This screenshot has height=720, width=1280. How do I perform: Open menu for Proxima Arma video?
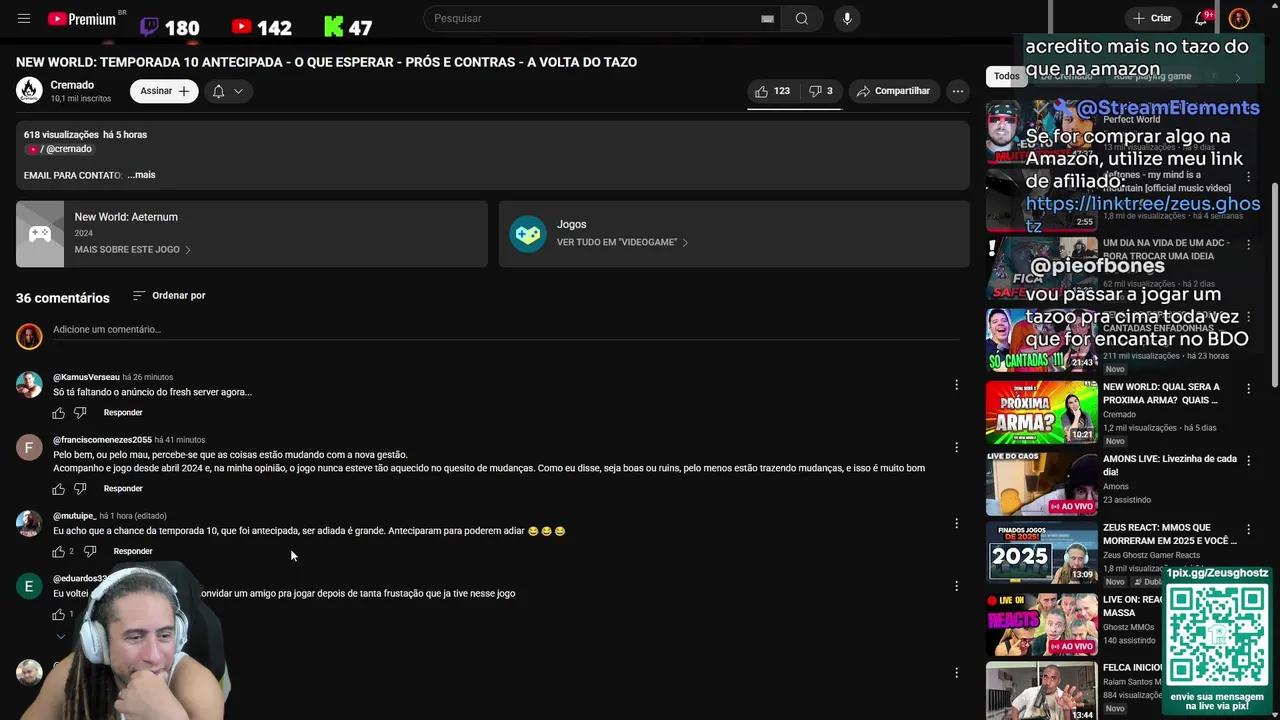[x=1248, y=389]
